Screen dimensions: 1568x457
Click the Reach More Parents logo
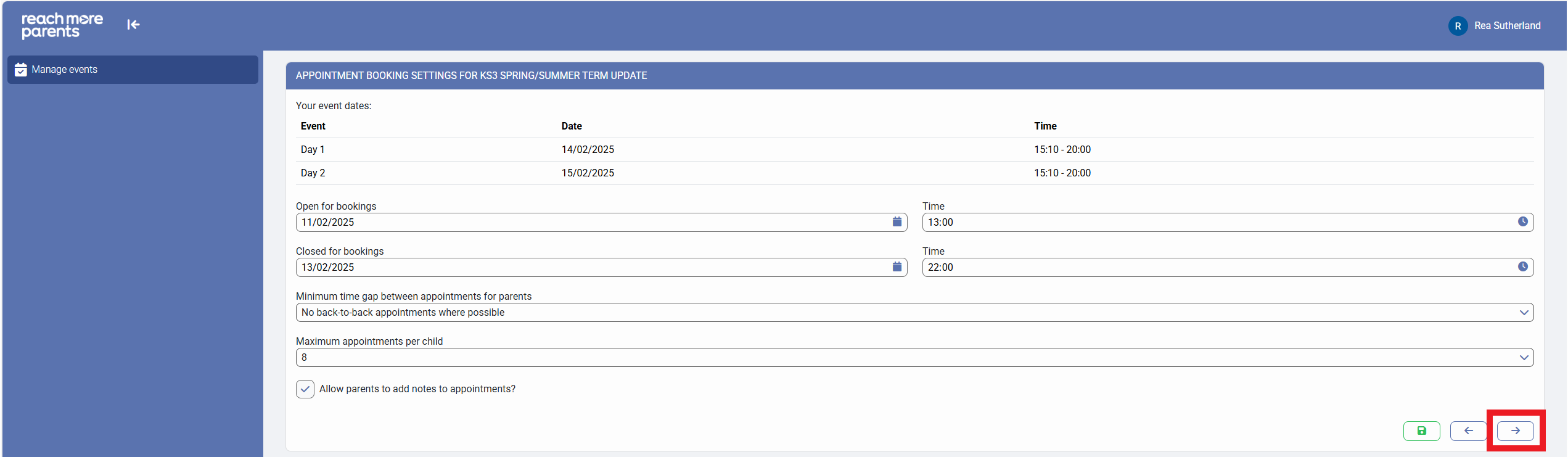(x=62, y=25)
